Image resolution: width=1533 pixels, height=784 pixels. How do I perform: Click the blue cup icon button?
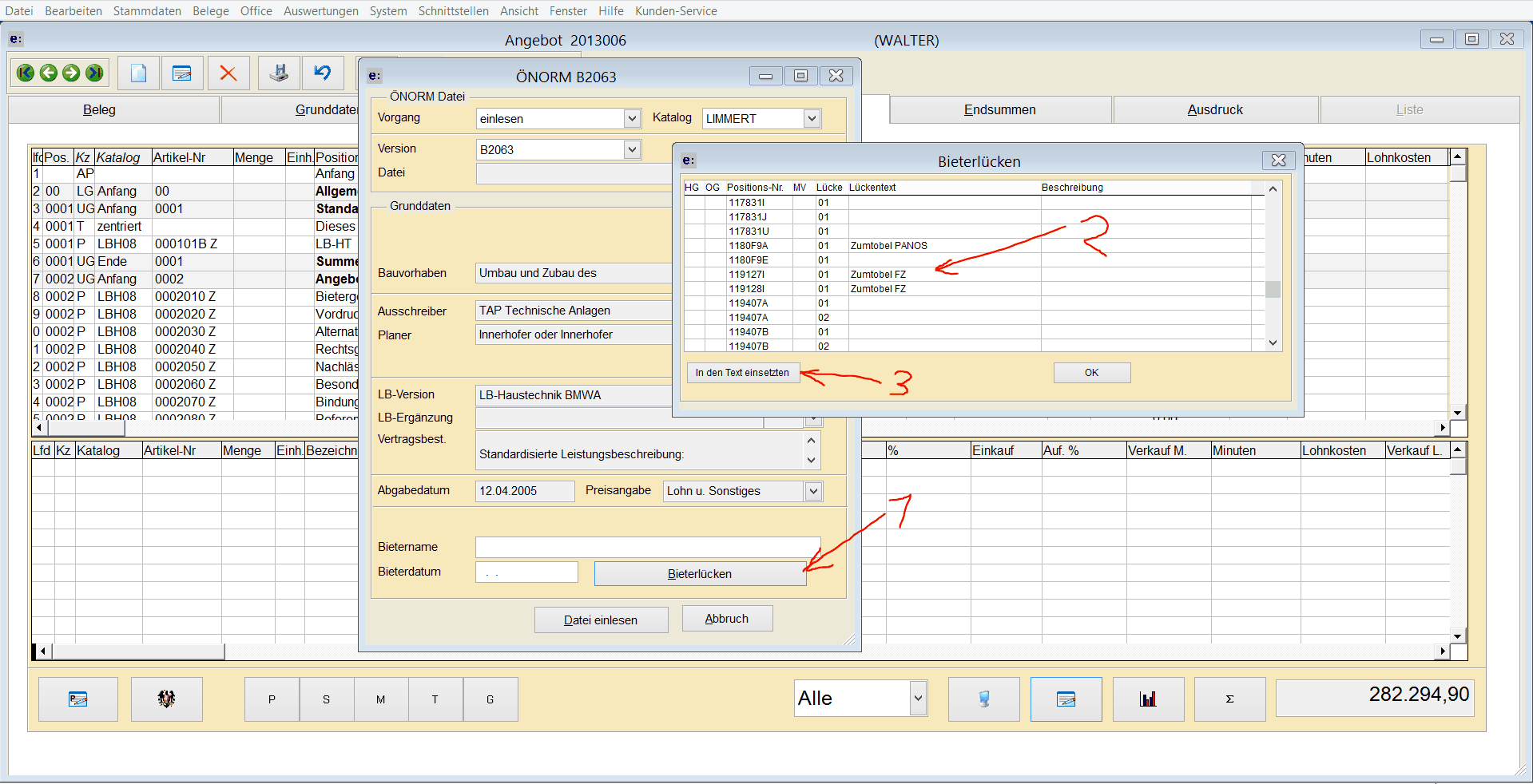tap(984, 699)
